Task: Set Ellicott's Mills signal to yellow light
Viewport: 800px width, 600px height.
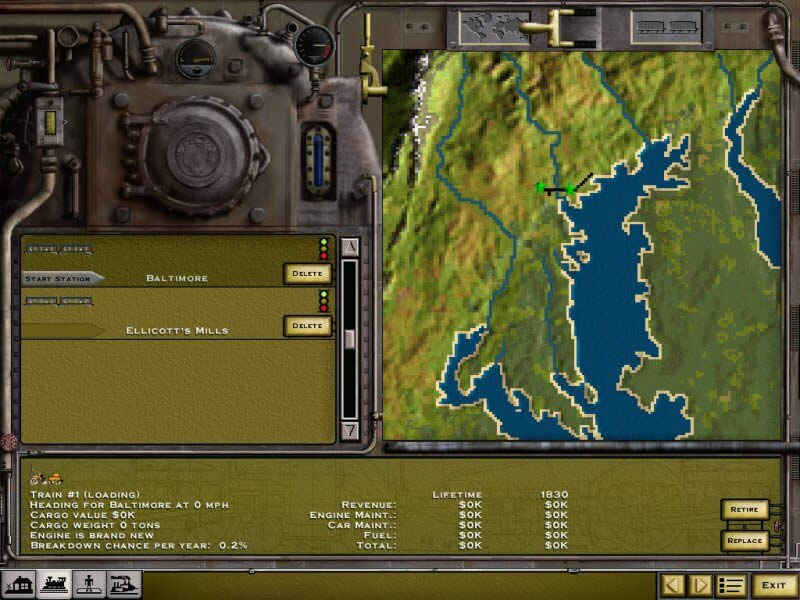Action: [323, 301]
